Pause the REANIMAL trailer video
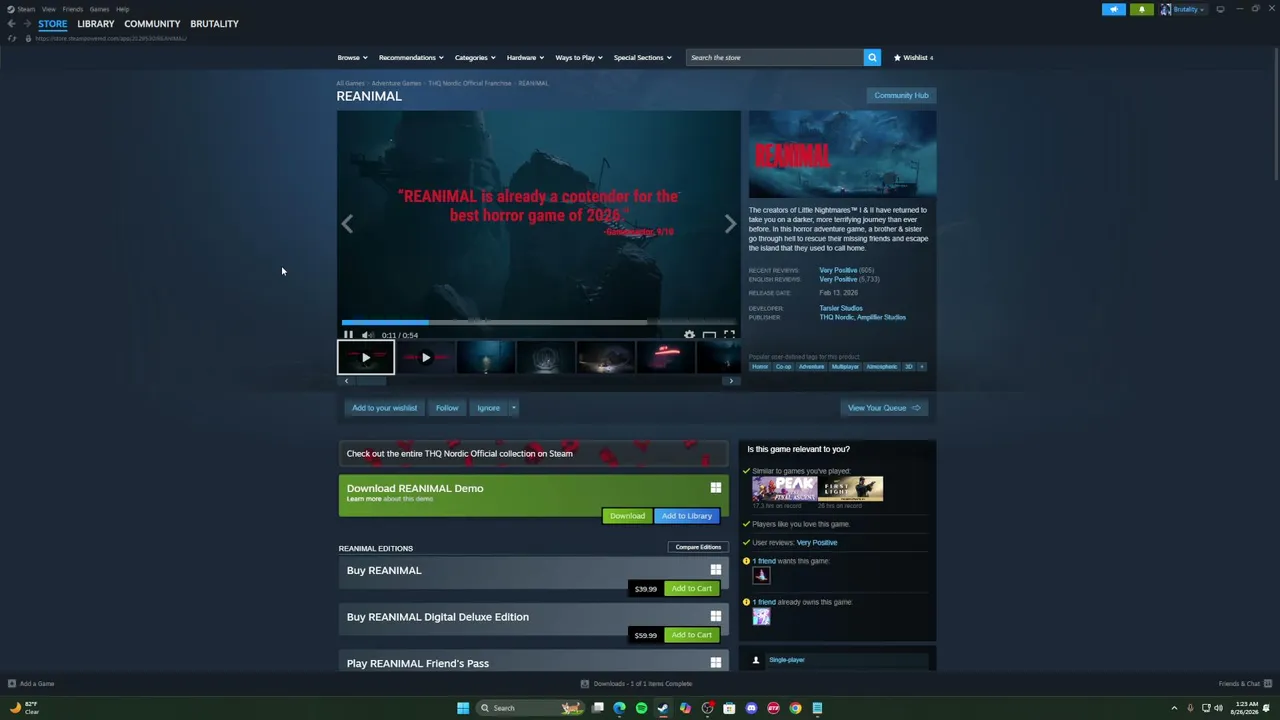The image size is (1280, 720). pyautogui.click(x=348, y=335)
